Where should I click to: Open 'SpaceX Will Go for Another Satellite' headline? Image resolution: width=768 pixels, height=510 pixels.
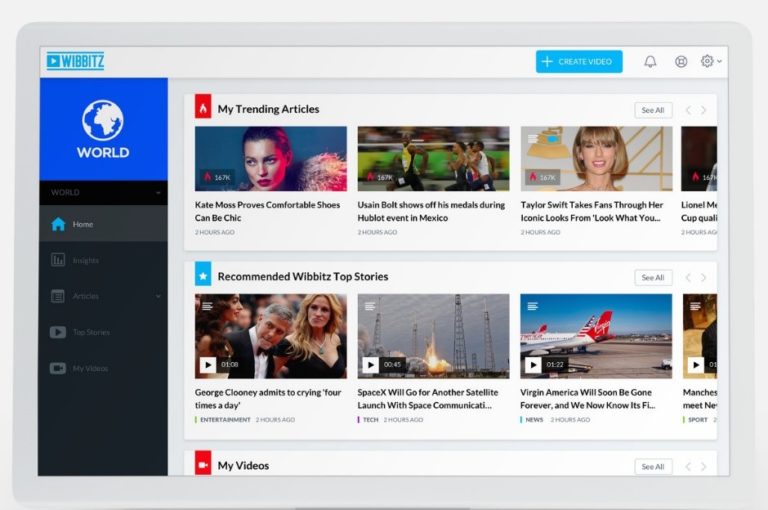click(428, 399)
